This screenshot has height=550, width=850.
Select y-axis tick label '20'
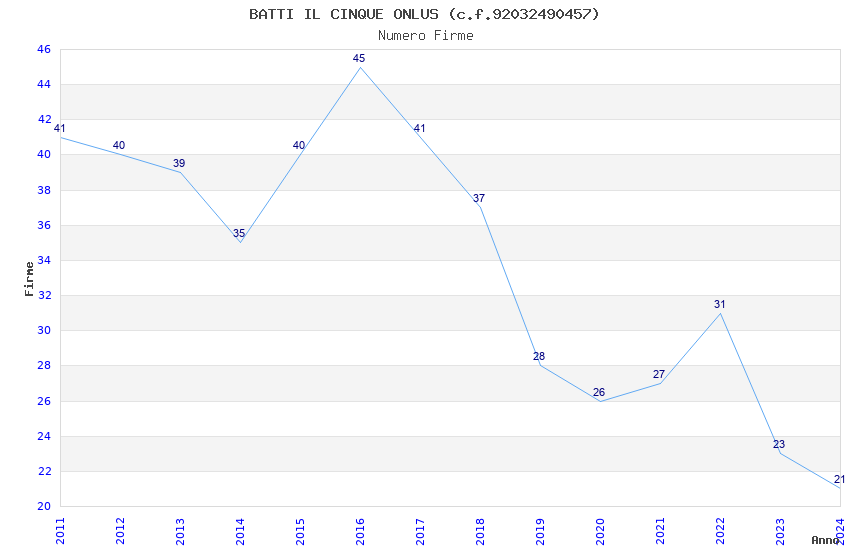click(x=44, y=506)
